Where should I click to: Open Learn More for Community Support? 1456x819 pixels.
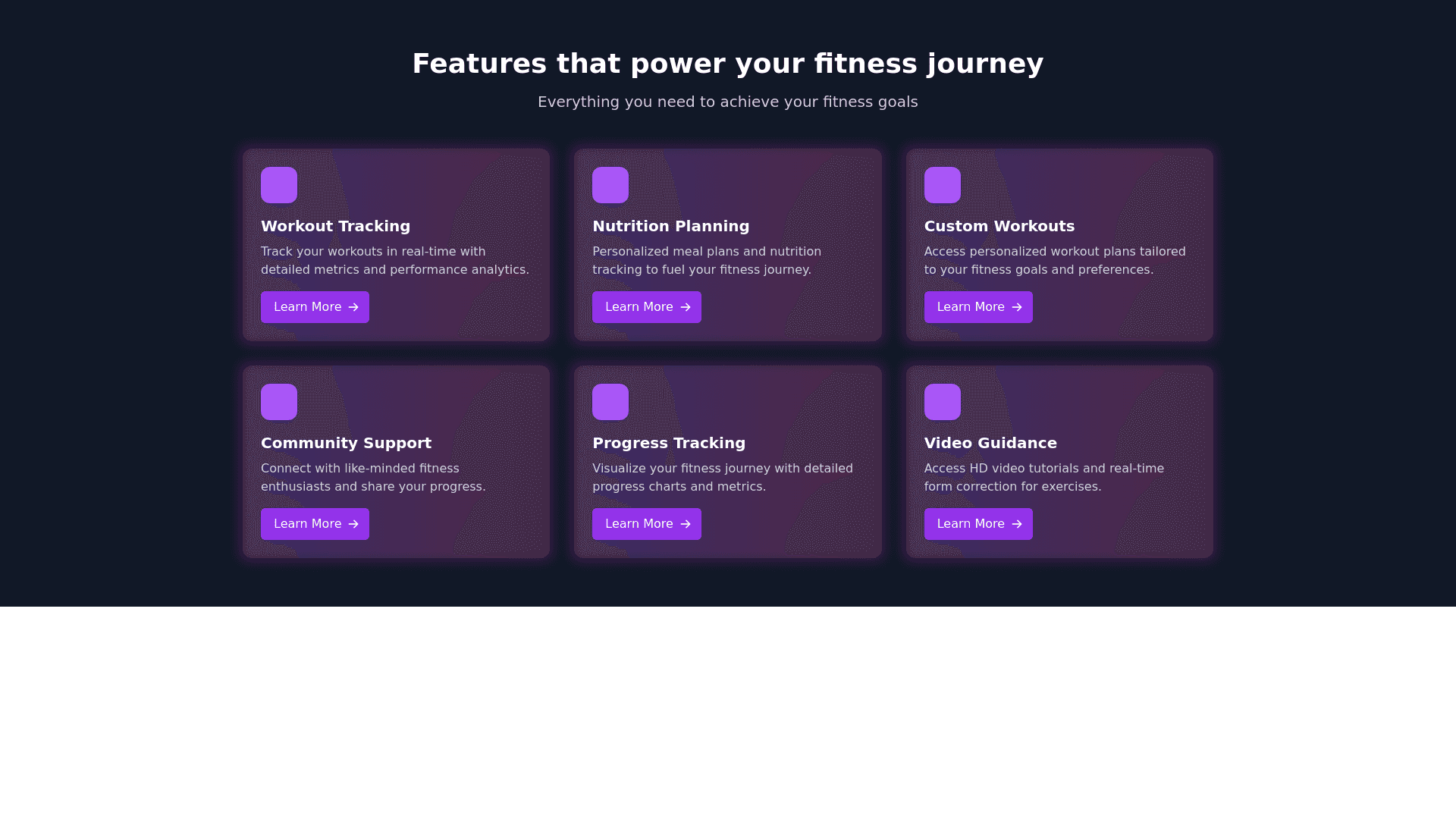click(x=315, y=524)
